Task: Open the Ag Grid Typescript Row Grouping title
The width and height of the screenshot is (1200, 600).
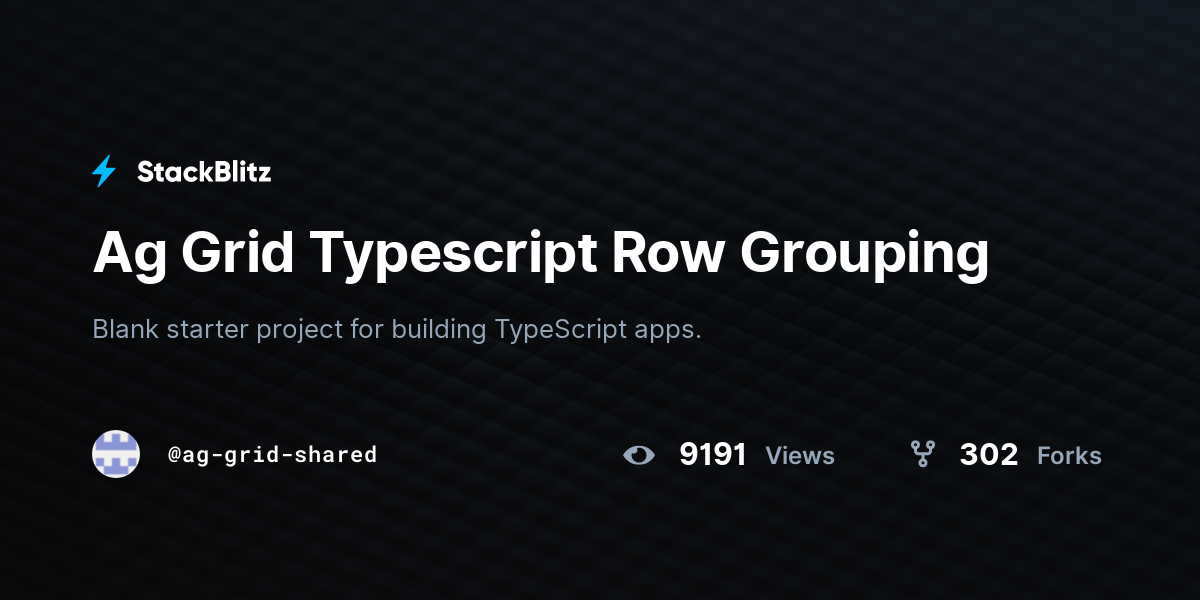Action: [540, 254]
